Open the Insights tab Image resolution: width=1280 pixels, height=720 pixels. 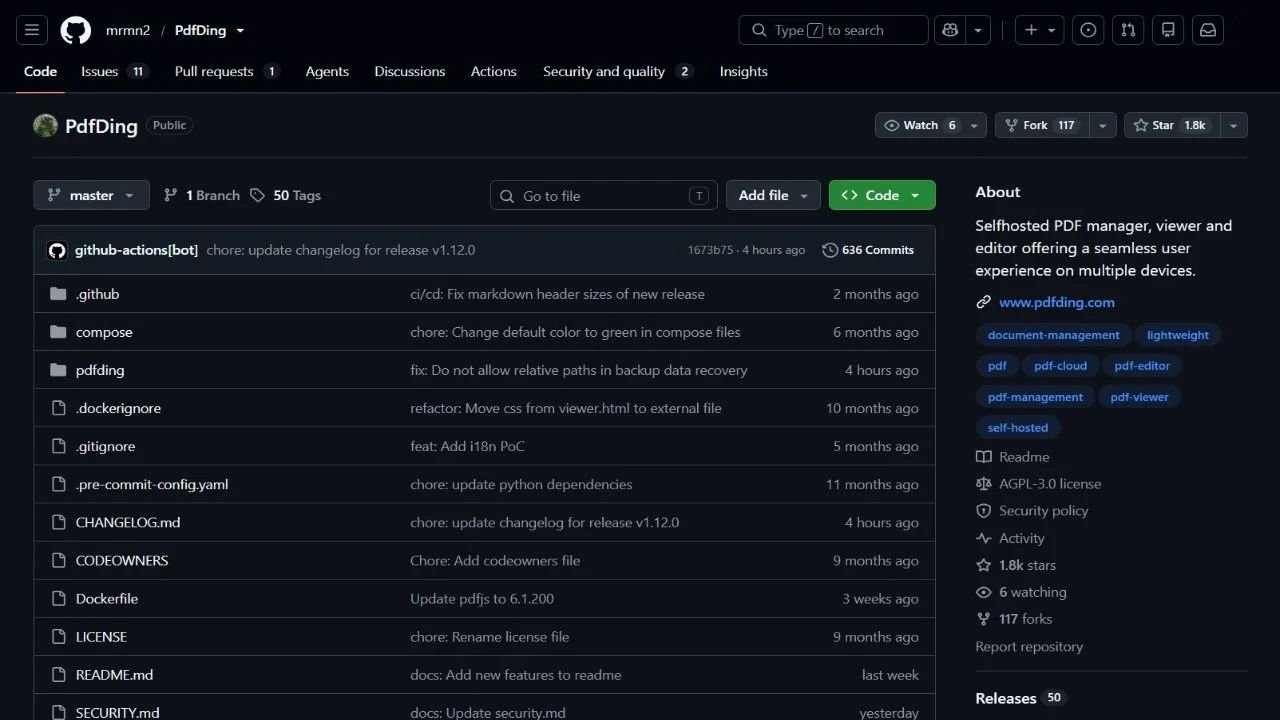[744, 71]
